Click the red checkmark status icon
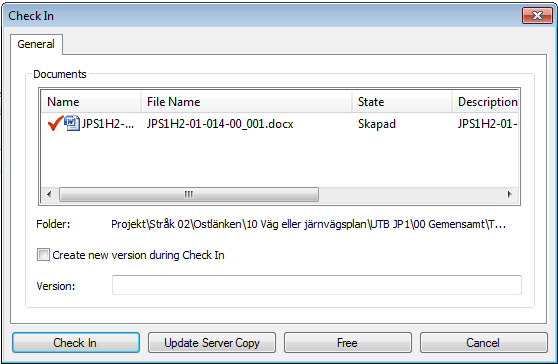The image size is (558, 364). [56, 123]
